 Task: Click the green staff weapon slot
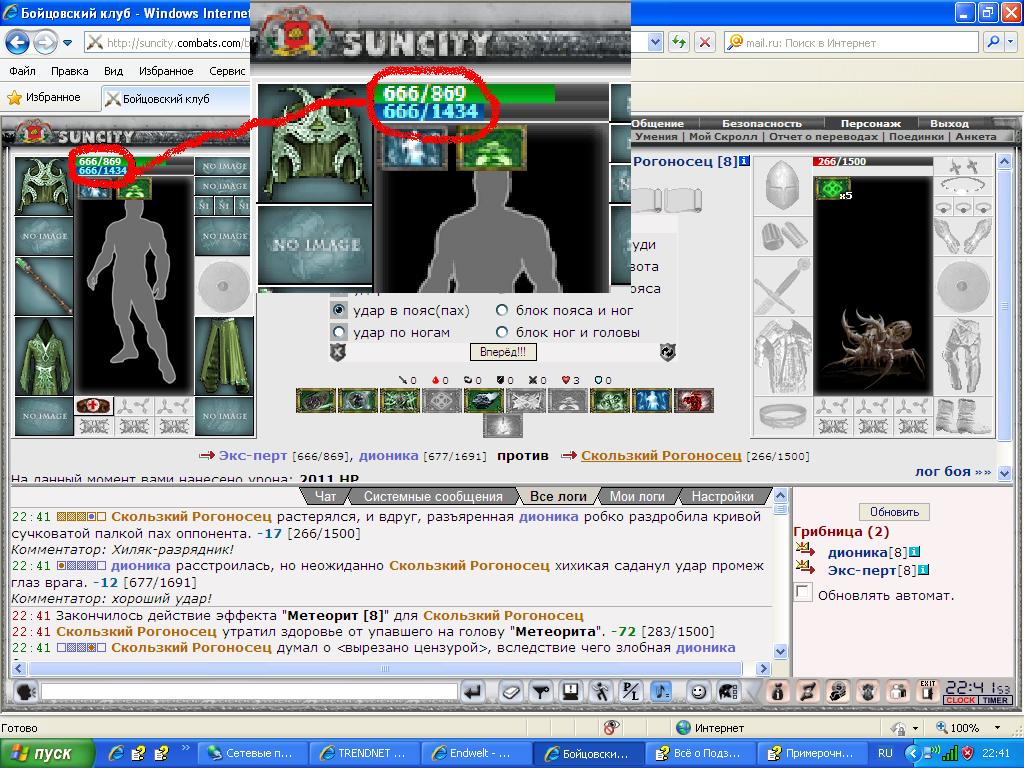(44, 286)
